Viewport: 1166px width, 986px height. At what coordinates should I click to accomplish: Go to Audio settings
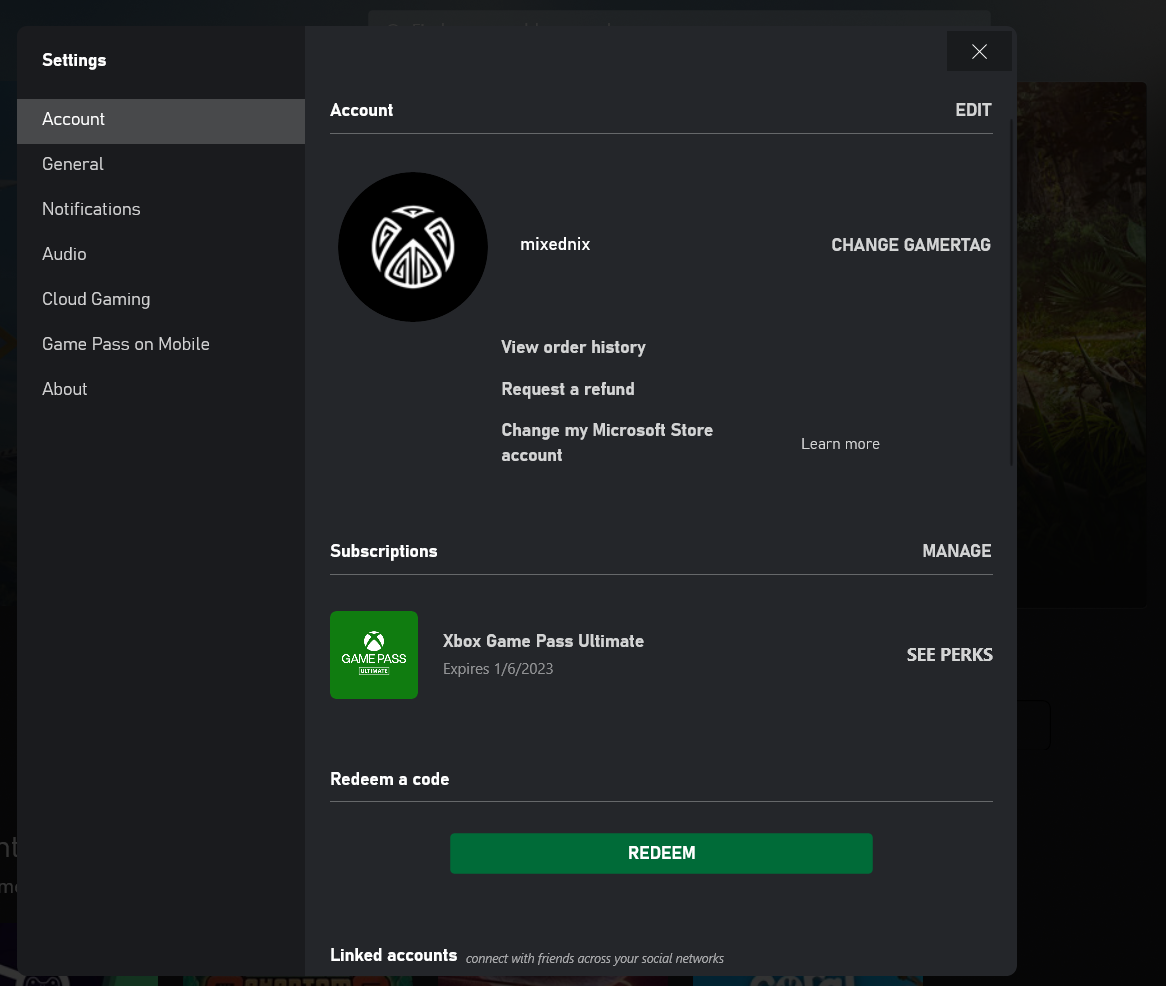click(161, 254)
